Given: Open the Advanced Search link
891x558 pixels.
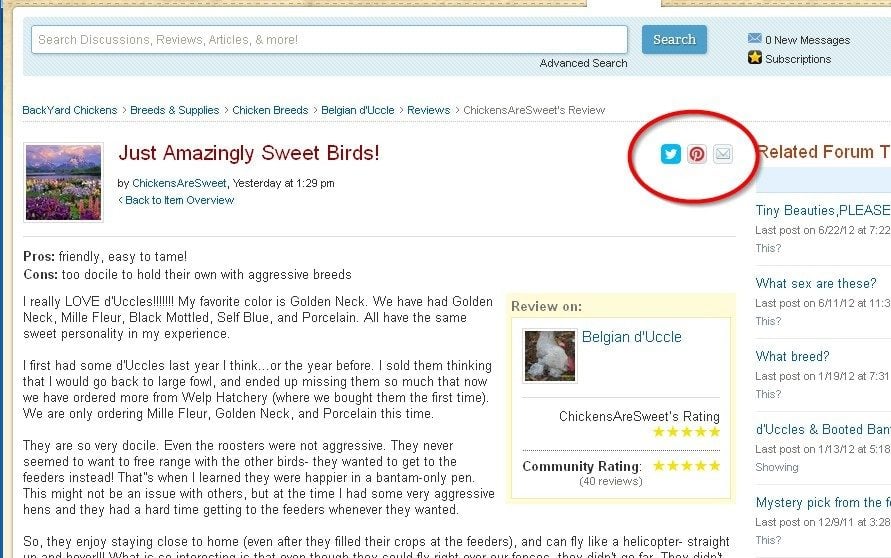Looking at the screenshot, I should tap(584, 63).
